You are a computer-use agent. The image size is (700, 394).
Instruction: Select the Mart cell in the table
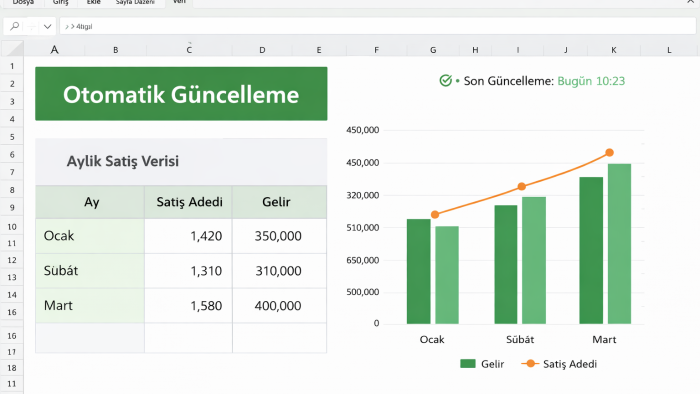pyautogui.click(x=90, y=306)
